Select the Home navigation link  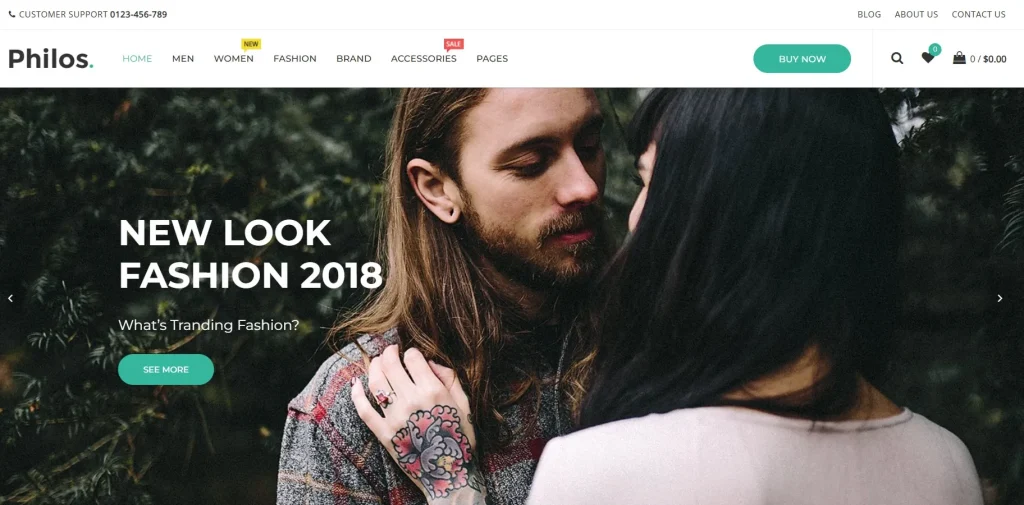tap(137, 59)
